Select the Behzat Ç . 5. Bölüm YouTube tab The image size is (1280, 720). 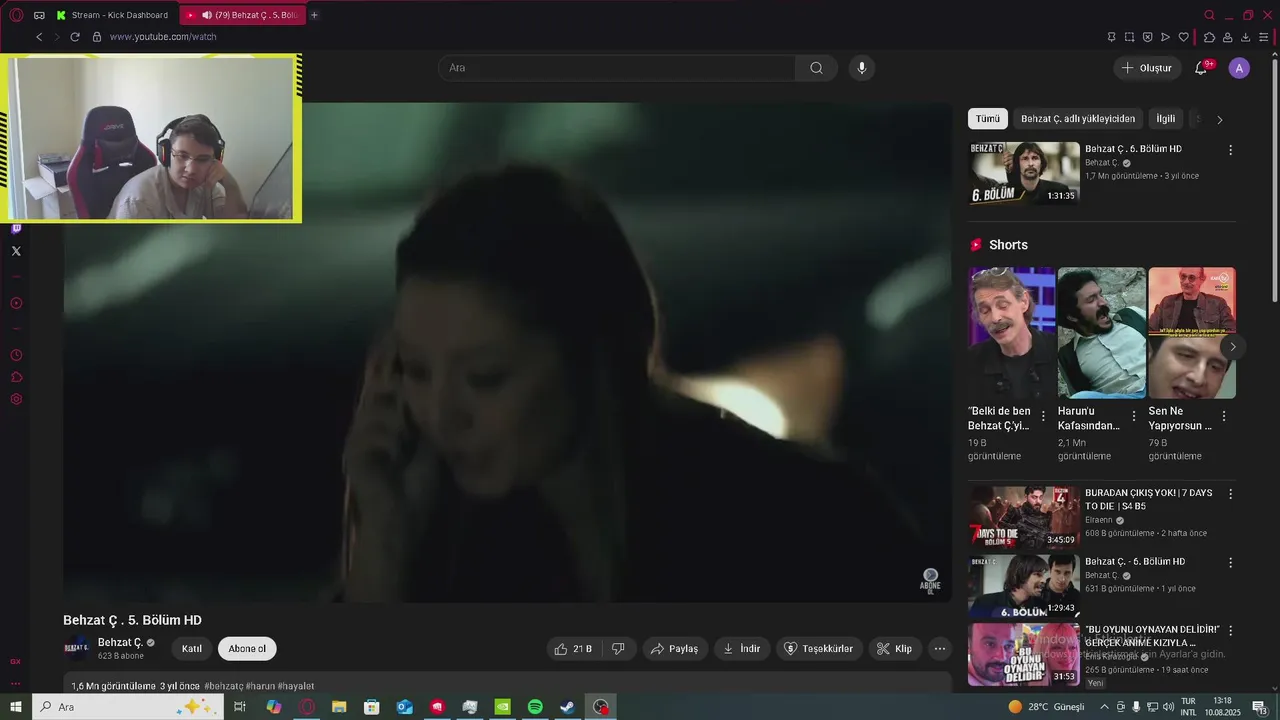[x=243, y=15]
